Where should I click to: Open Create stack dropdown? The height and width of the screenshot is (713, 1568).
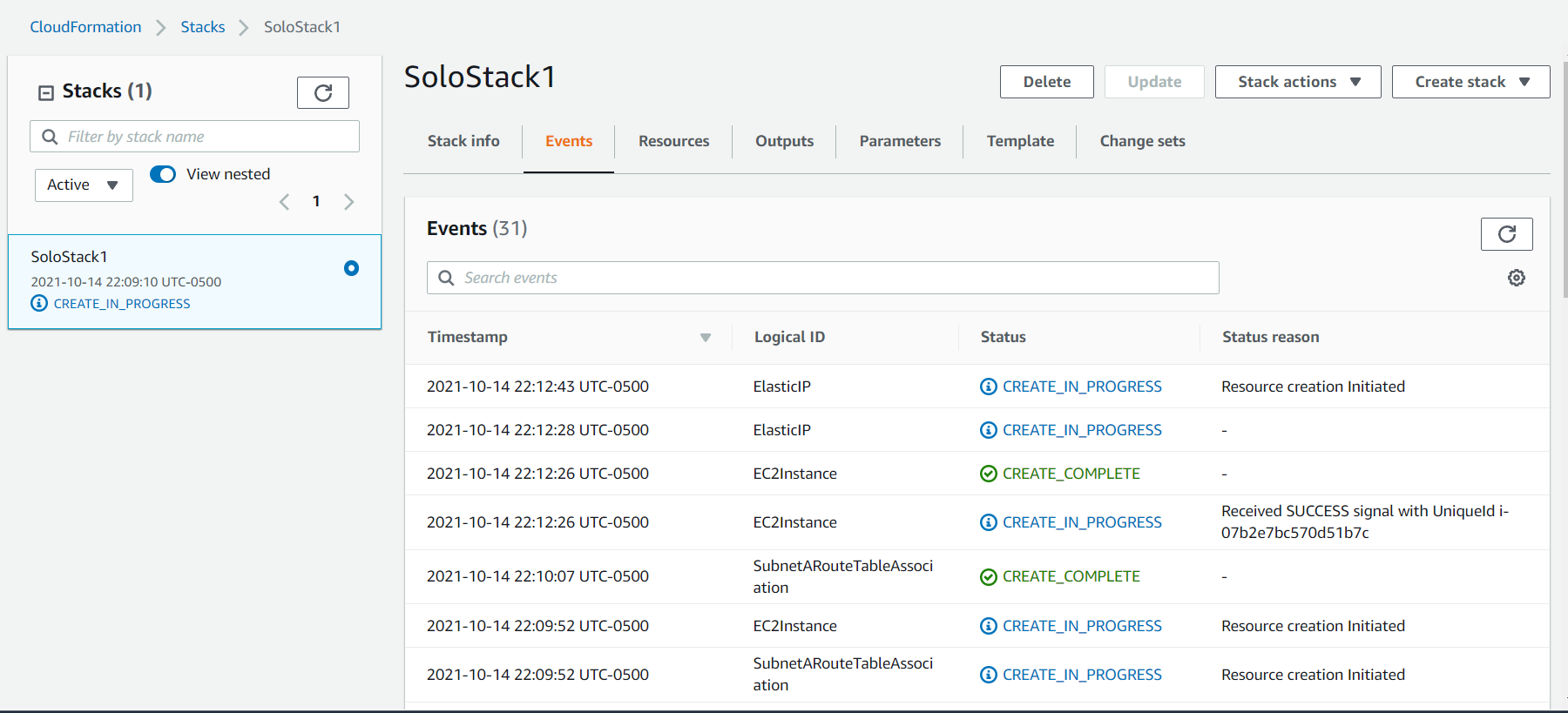tap(1470, 82)
